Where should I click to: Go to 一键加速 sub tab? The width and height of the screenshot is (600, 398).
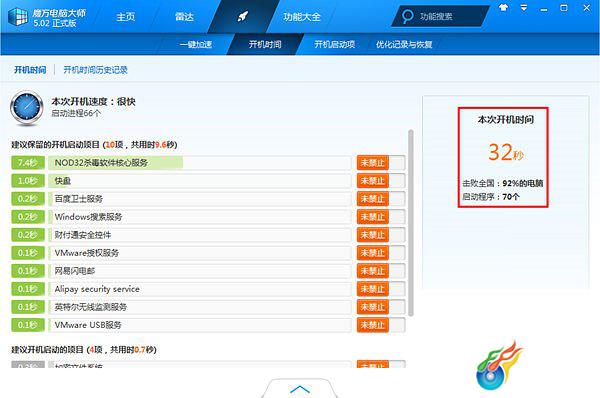(x=196, y=44)
